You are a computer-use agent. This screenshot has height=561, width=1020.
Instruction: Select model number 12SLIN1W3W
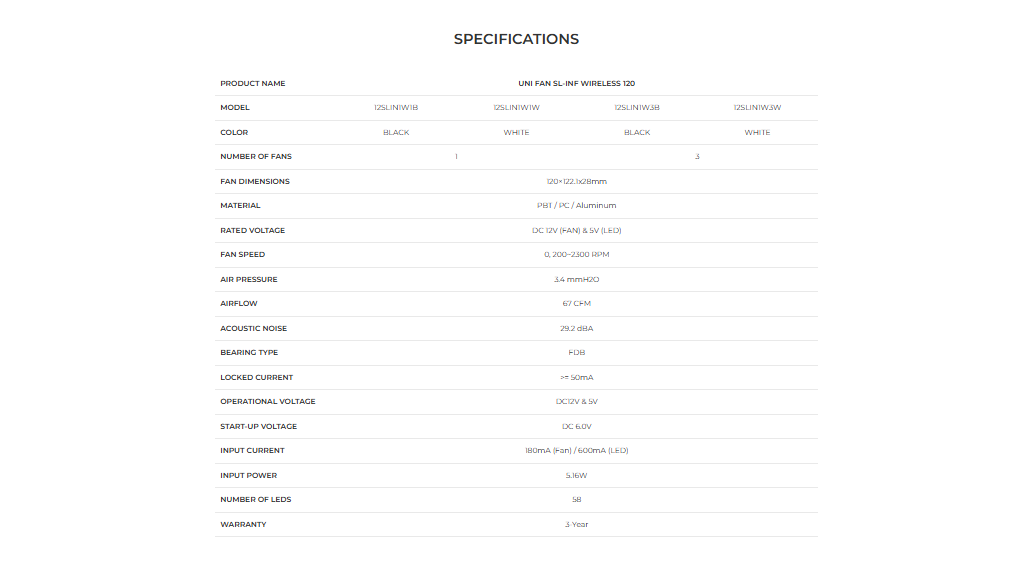pos(757,108)
